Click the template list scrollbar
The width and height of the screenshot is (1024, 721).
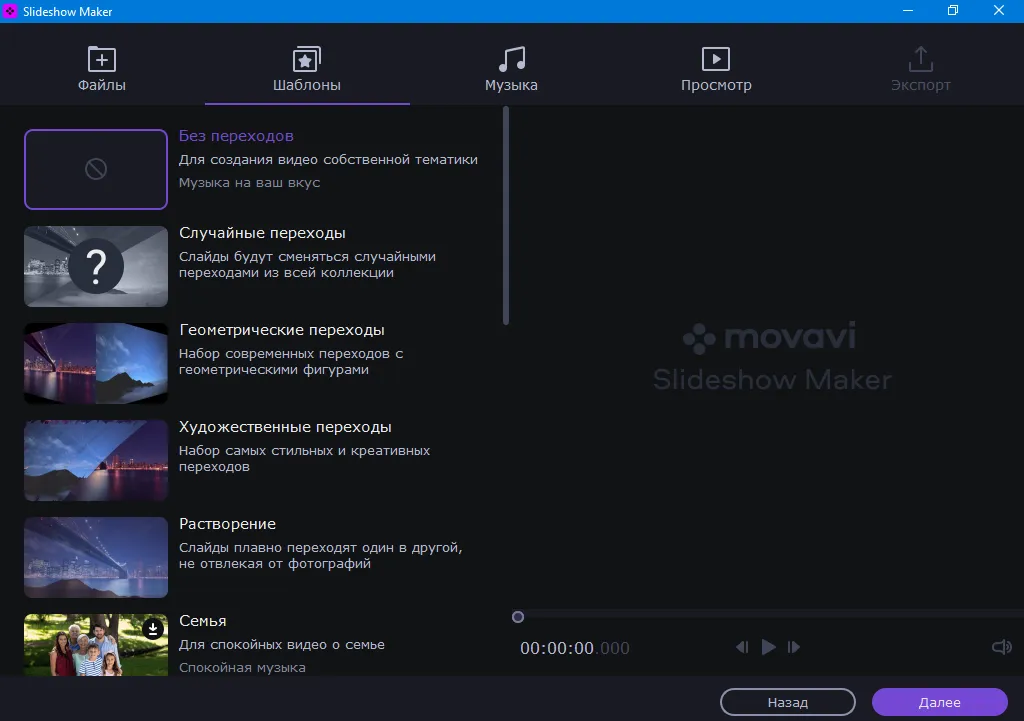point(506,216)
